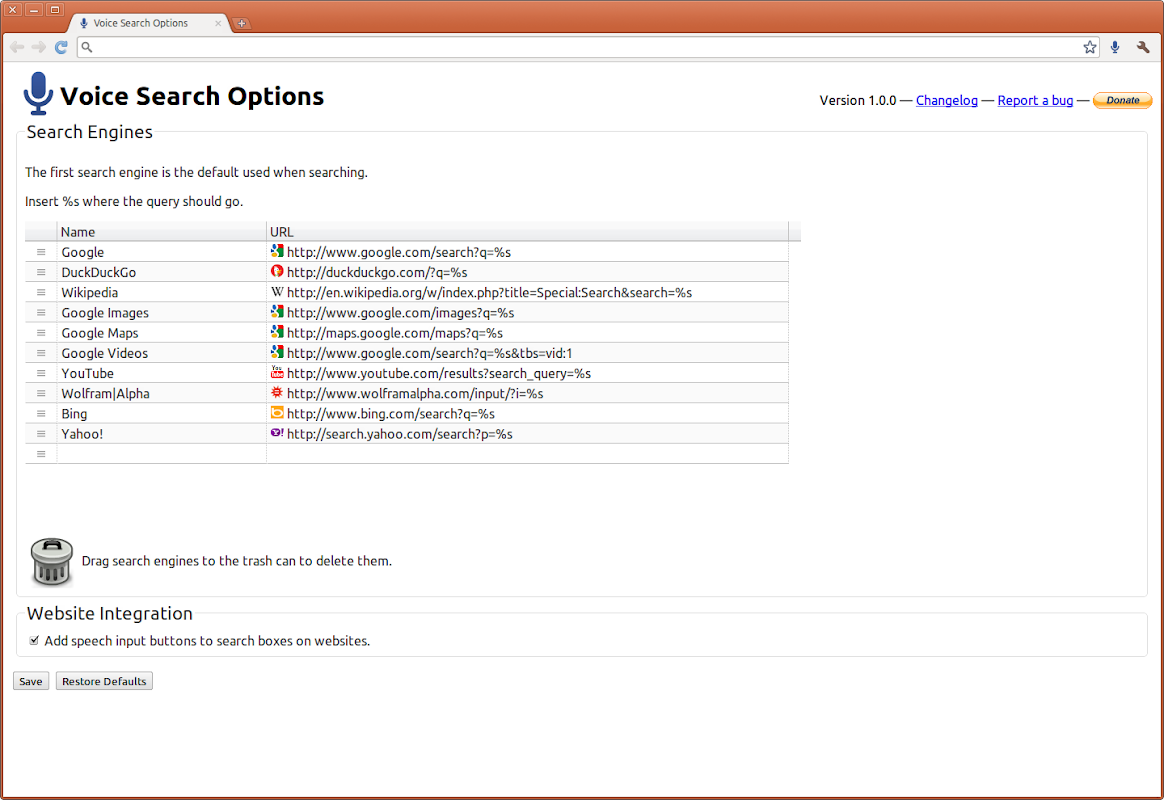Bookmark this page with the star icon
Viewport: 1164px width, 800px height.
point(1089,47)
